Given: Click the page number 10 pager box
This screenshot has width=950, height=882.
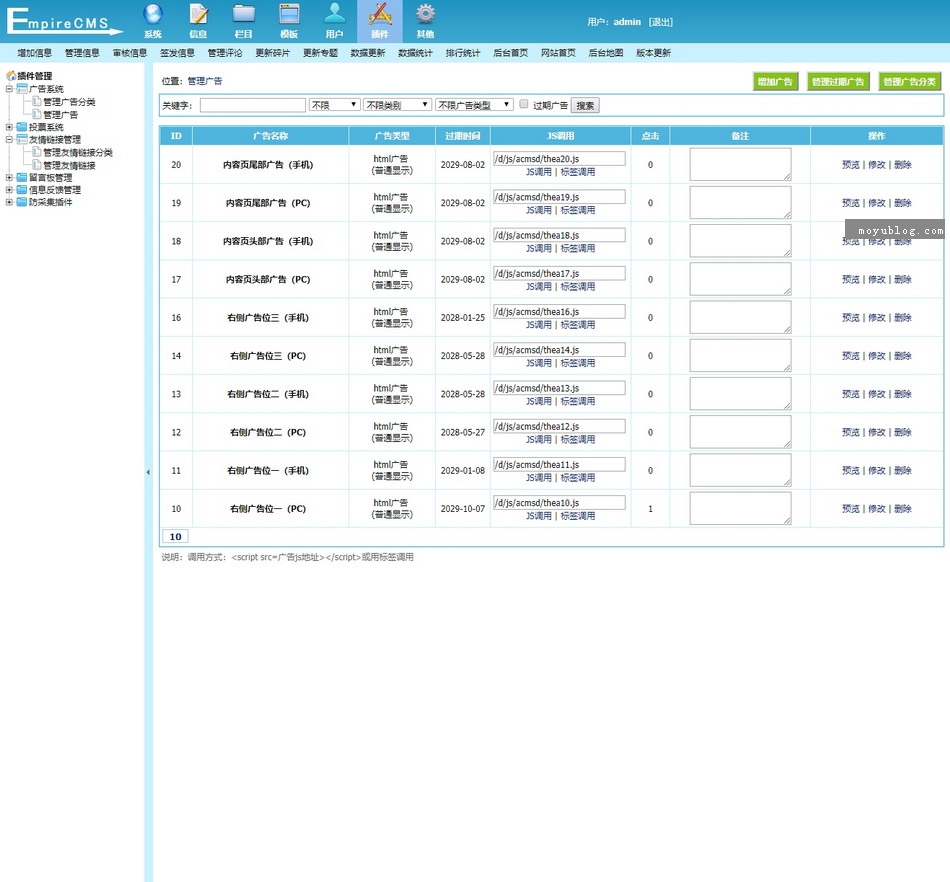Looking at the screenshot, I should coord(176,536).
